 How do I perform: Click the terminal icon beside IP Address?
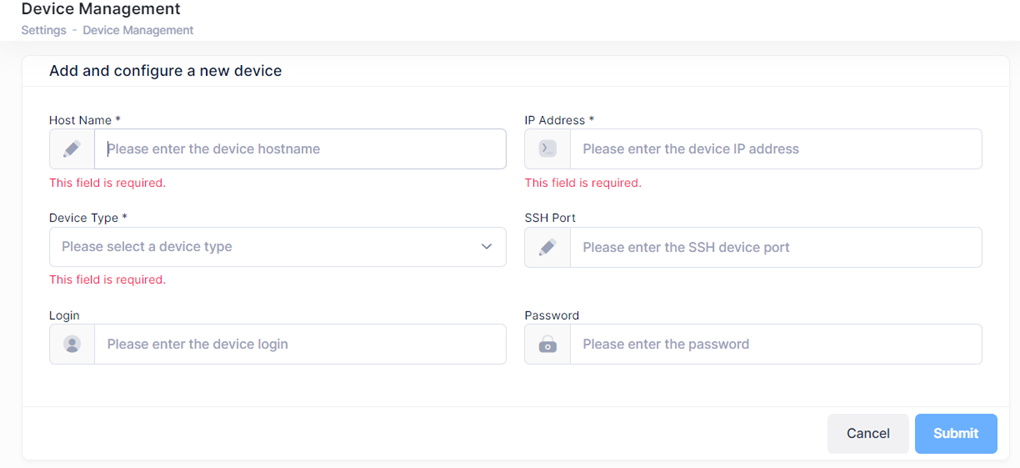tap(547, 149)
